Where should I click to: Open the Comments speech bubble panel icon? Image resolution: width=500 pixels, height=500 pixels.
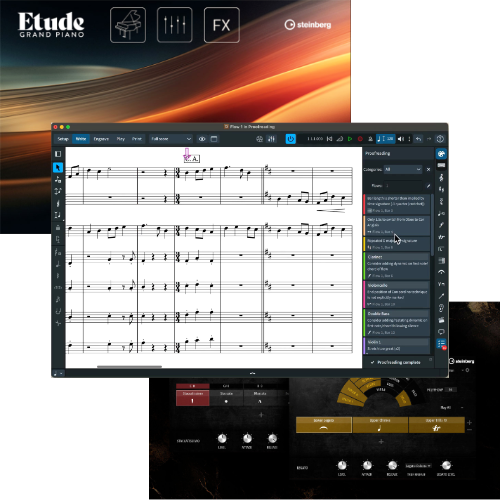(x=441, y=332)
